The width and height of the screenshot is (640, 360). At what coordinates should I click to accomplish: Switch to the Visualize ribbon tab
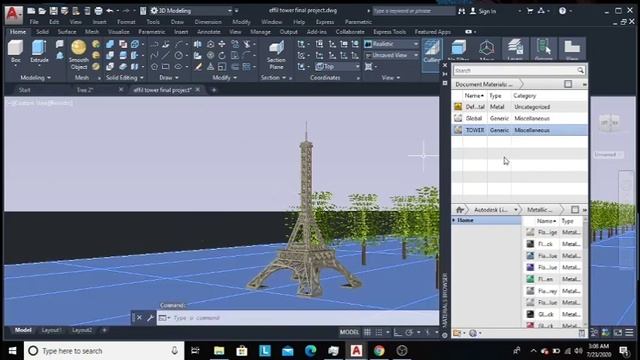coord(118,32)
